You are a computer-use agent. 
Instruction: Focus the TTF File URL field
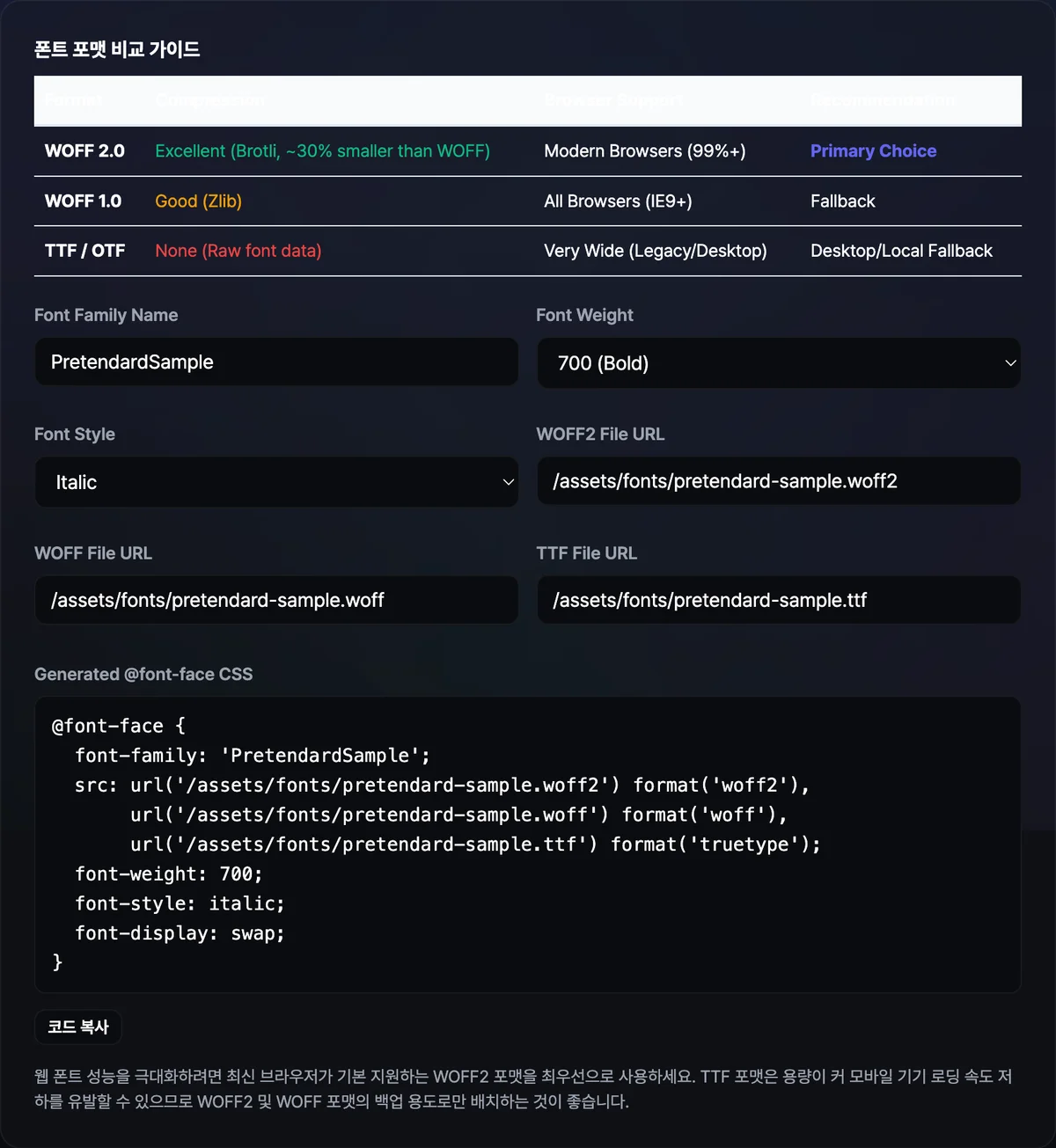tap(779, 600)
